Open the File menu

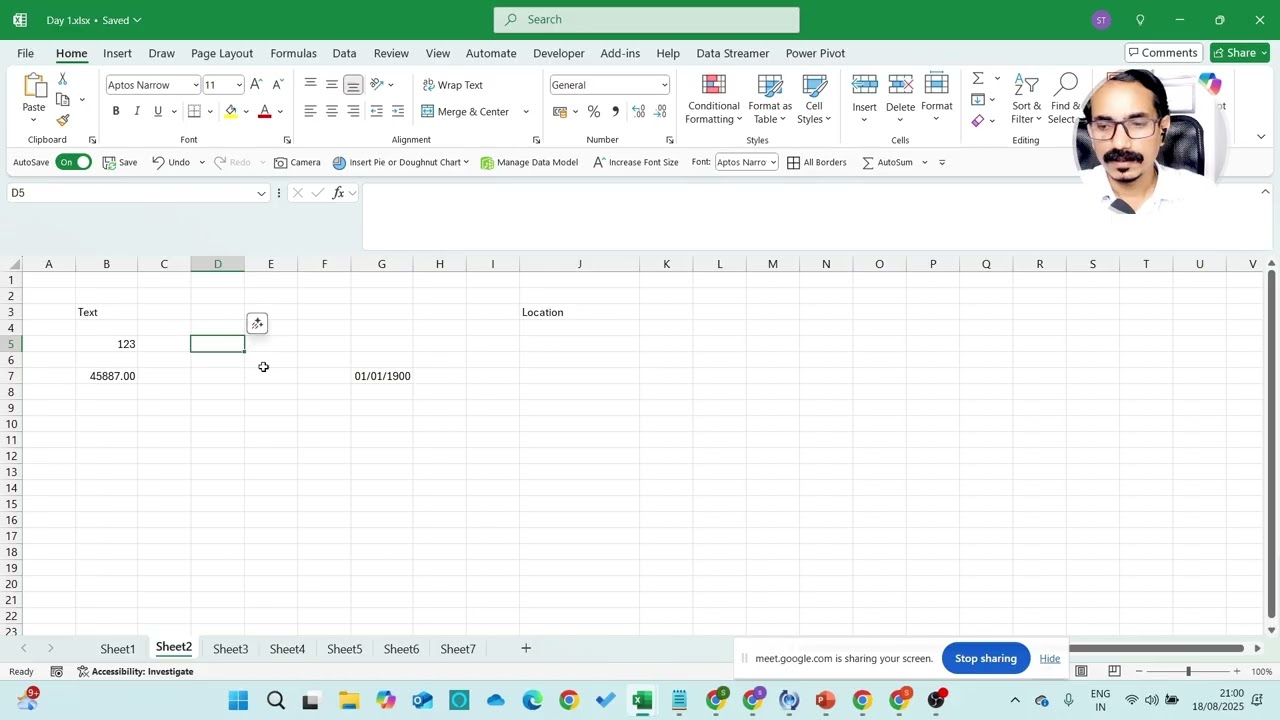pos(25,53)
